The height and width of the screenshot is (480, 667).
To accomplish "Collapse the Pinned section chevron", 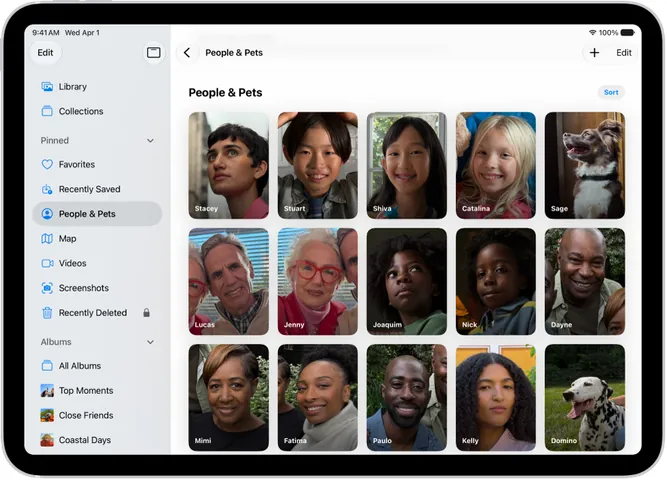I will click(150, 141).
